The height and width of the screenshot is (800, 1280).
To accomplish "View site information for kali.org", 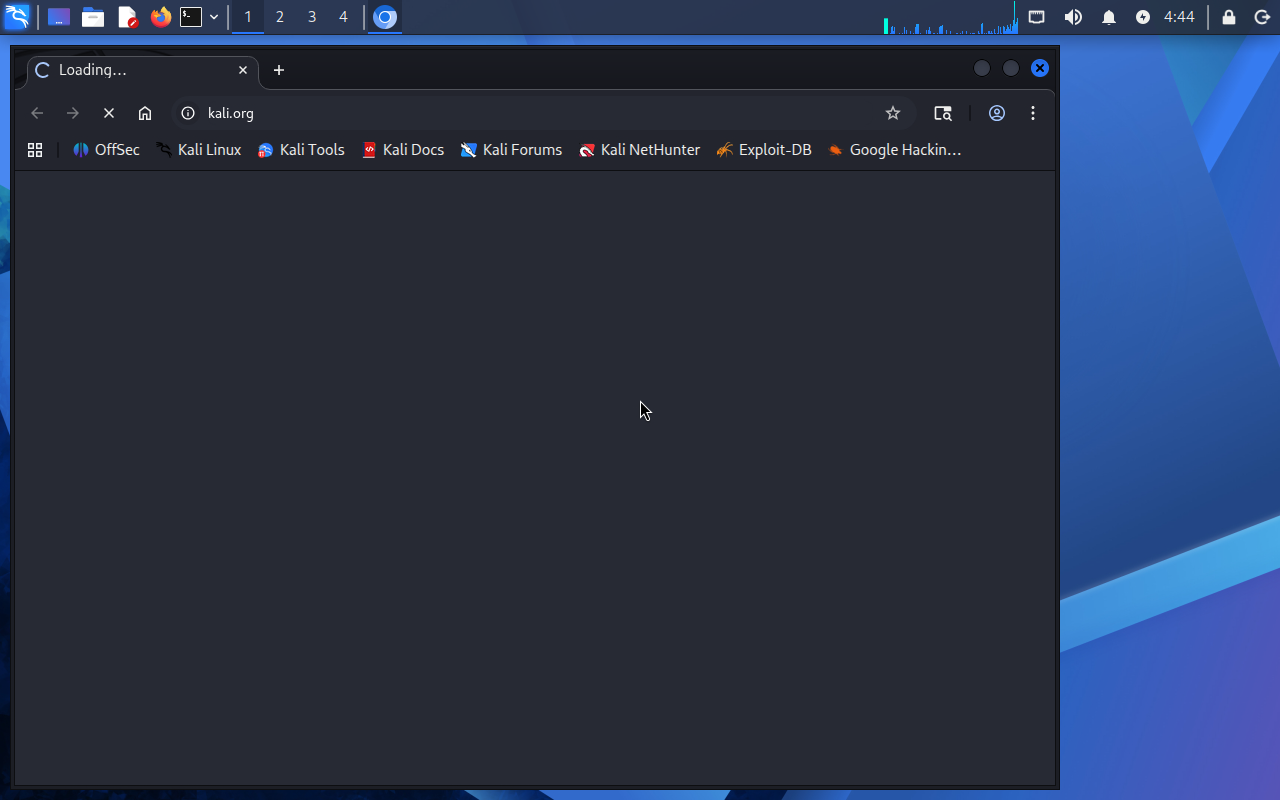I will pos(188,113).
